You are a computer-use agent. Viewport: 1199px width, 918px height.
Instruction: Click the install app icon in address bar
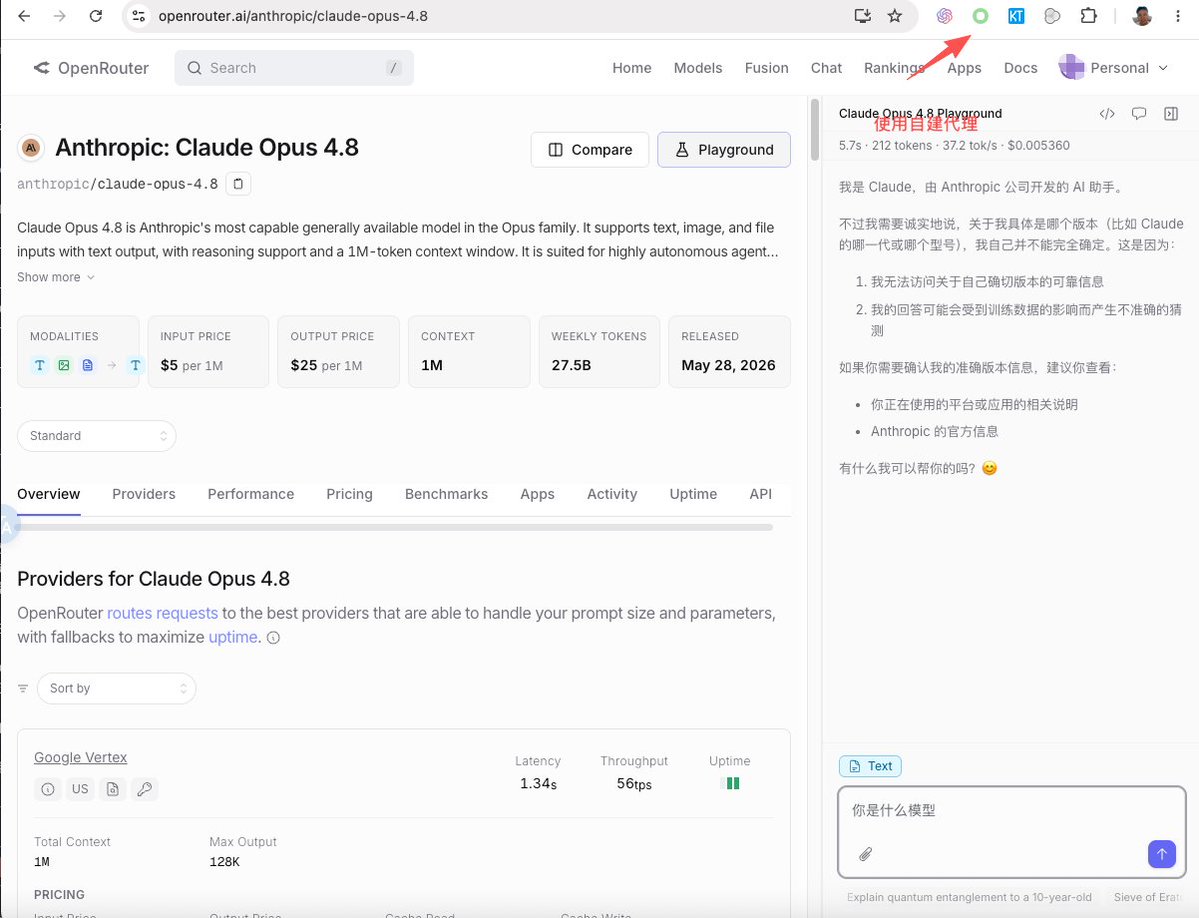coord(863,16)
